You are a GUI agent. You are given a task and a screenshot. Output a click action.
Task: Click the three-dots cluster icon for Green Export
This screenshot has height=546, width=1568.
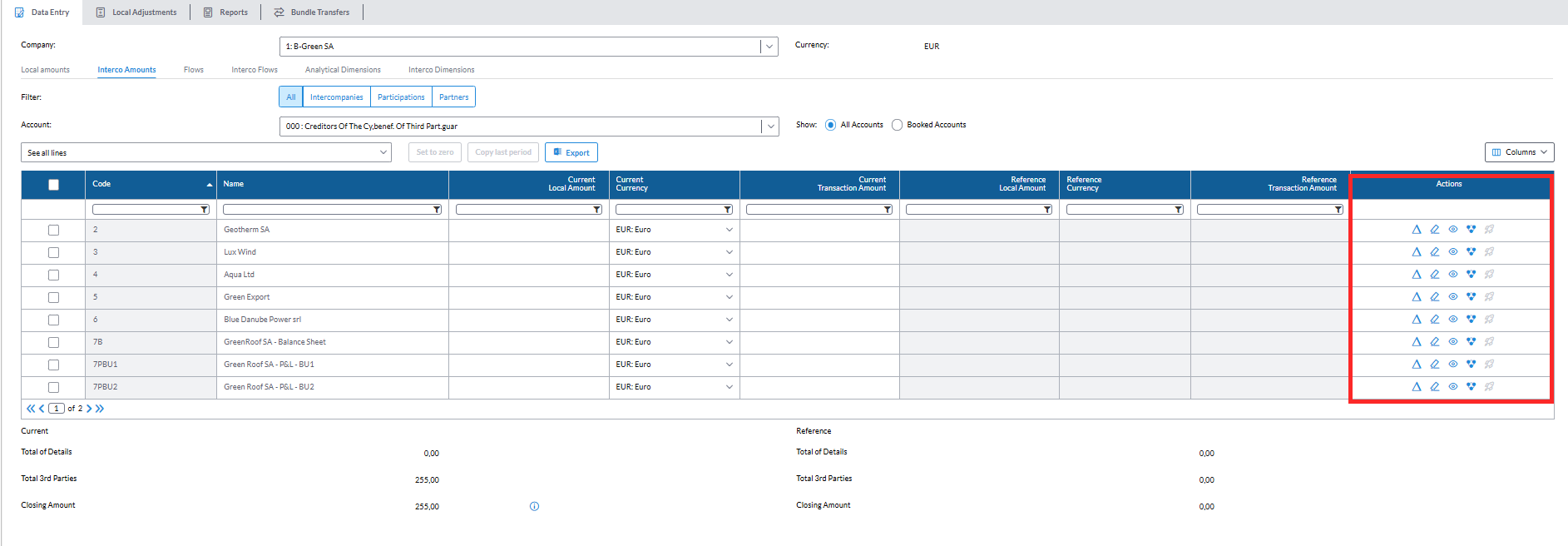1471,297
